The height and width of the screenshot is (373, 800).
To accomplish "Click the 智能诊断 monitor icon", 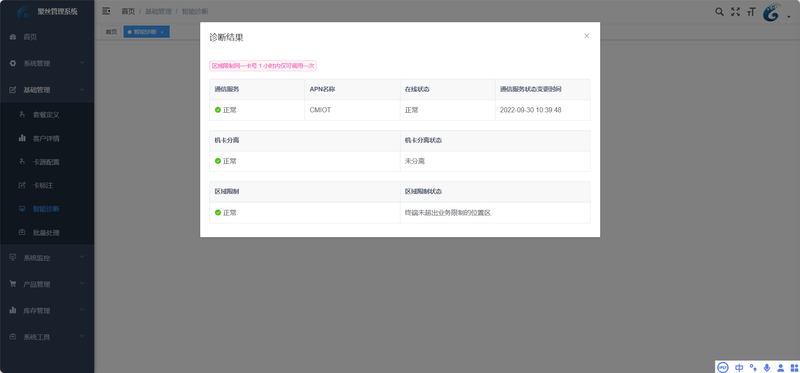I will click(x=22, y=209).
